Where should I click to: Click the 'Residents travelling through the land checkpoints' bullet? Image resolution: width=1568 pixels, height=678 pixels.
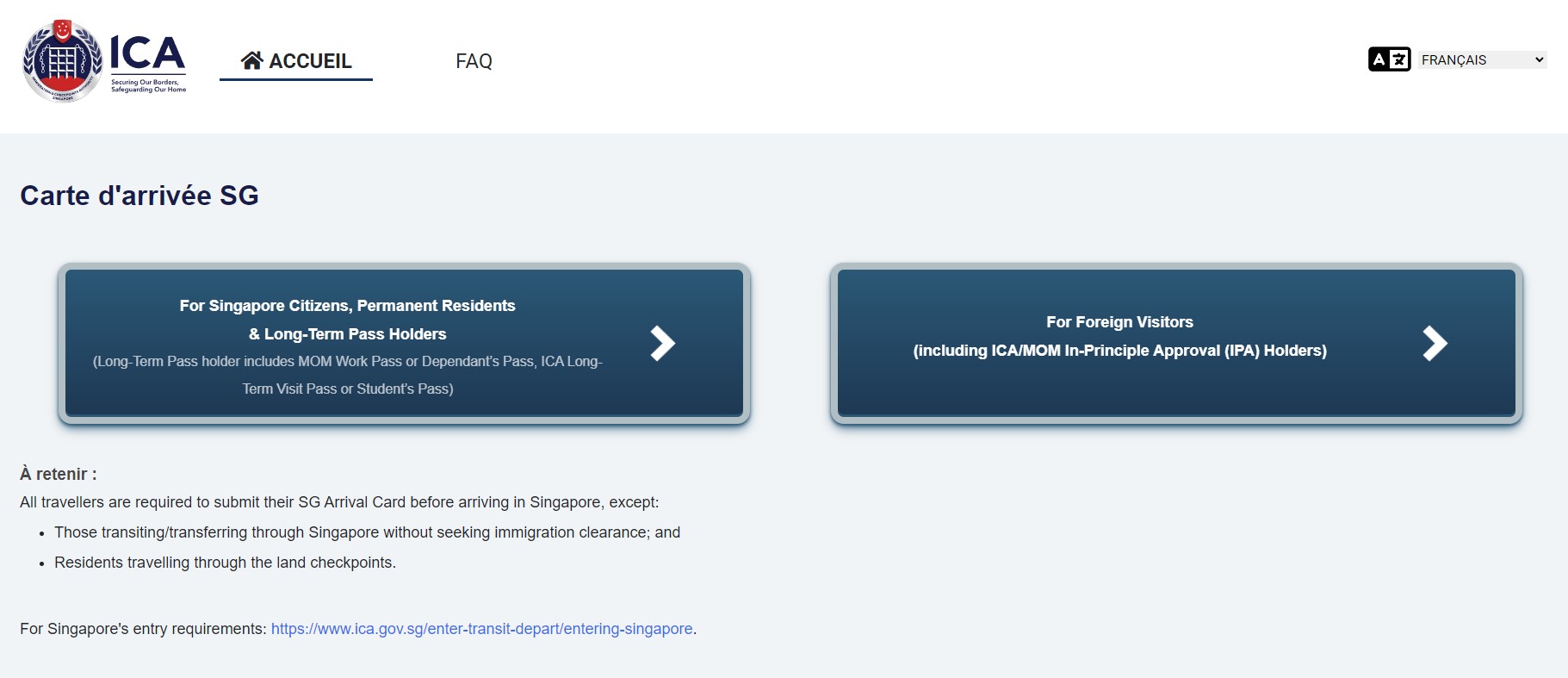point(226,563)
